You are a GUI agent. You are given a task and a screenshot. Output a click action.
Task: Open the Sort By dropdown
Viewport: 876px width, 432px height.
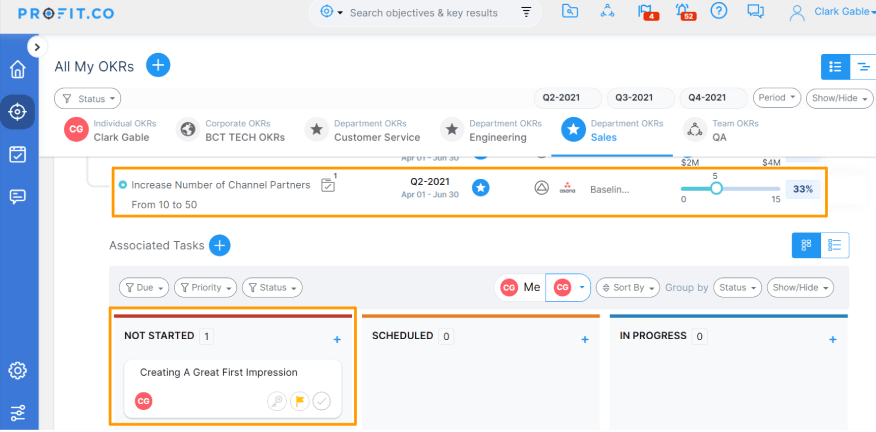tap(628, 288)
